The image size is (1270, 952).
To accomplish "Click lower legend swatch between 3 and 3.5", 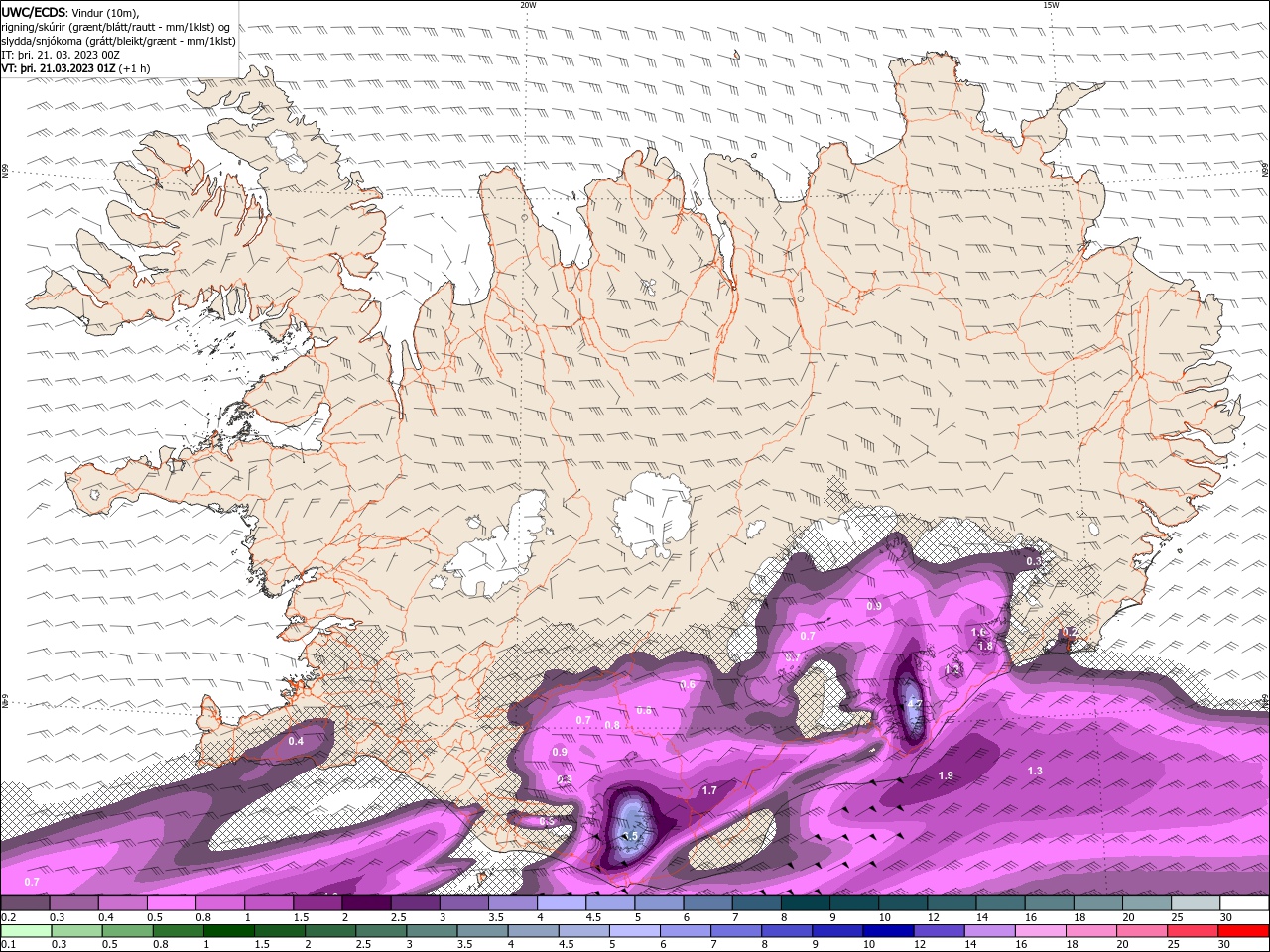I will point(431,931).
